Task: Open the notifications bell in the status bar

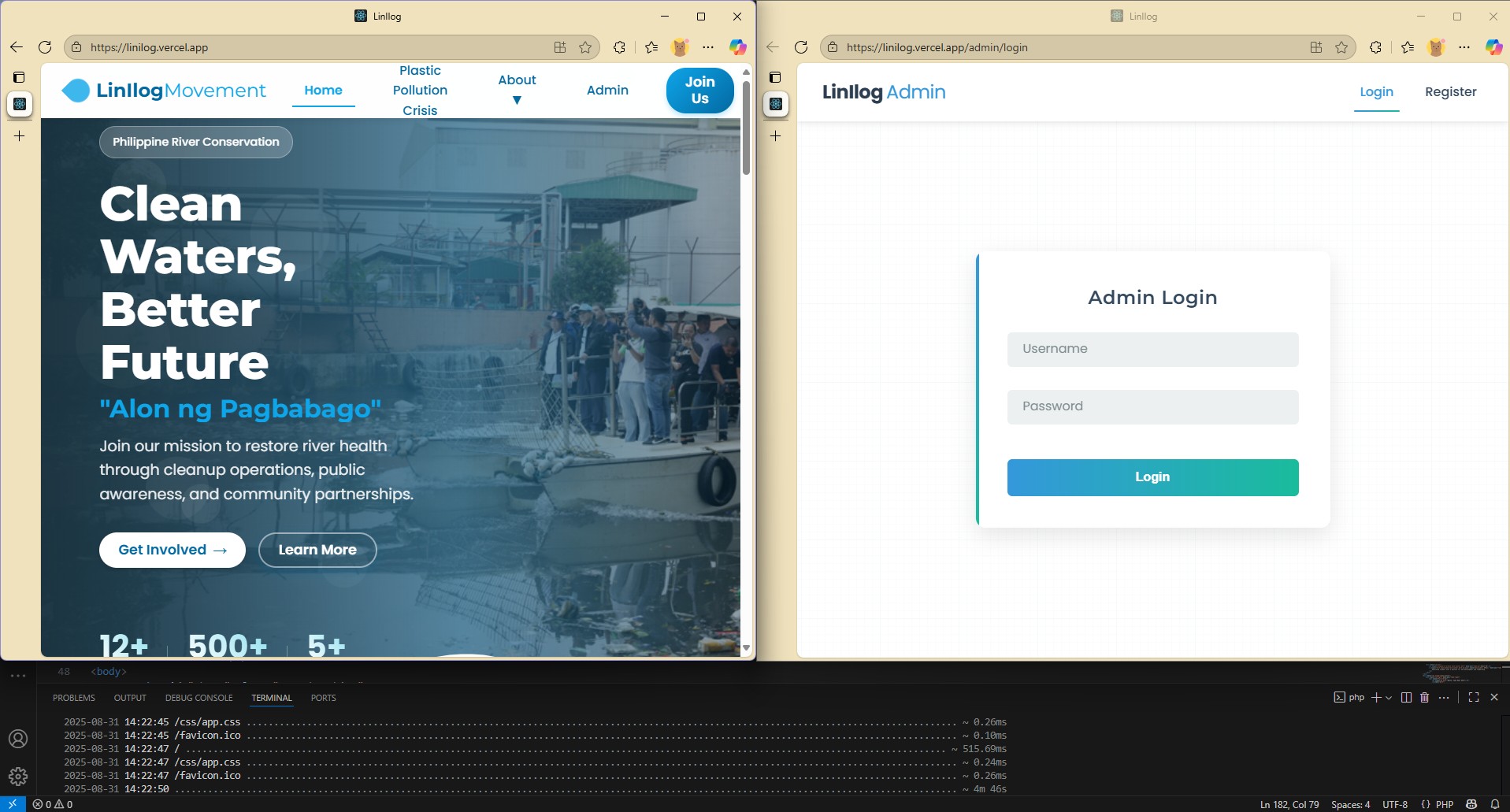Action: pyautogui.click(x=1494, y=804)
